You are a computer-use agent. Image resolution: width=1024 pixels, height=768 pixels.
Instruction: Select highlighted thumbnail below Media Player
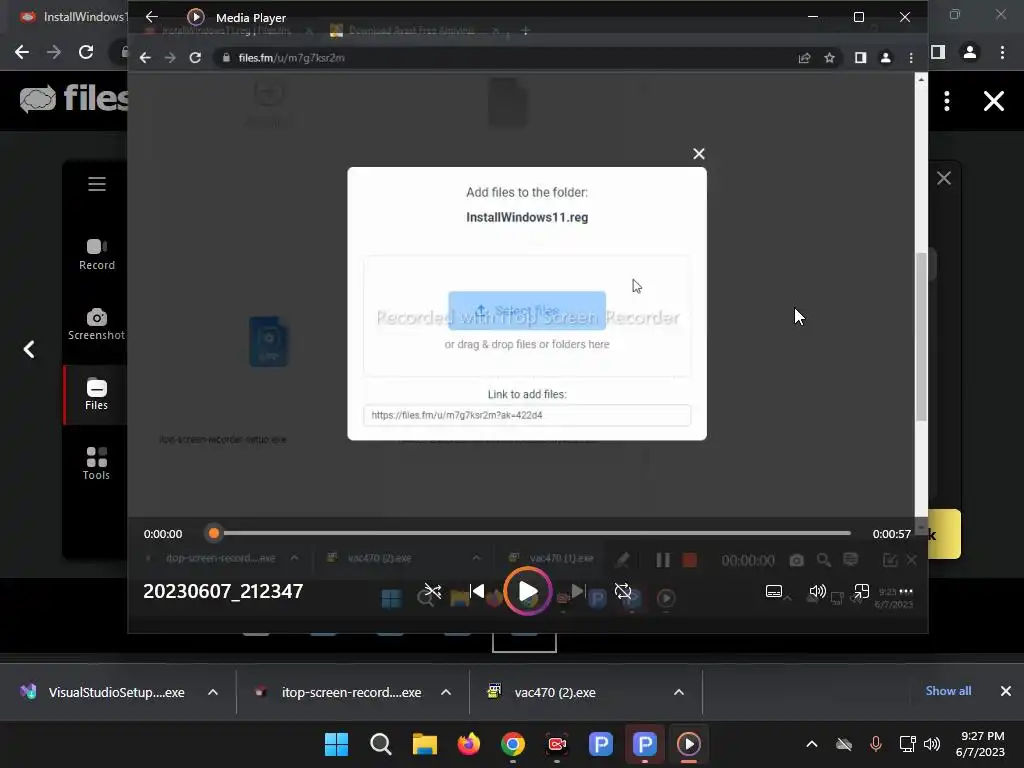(524, 642)
